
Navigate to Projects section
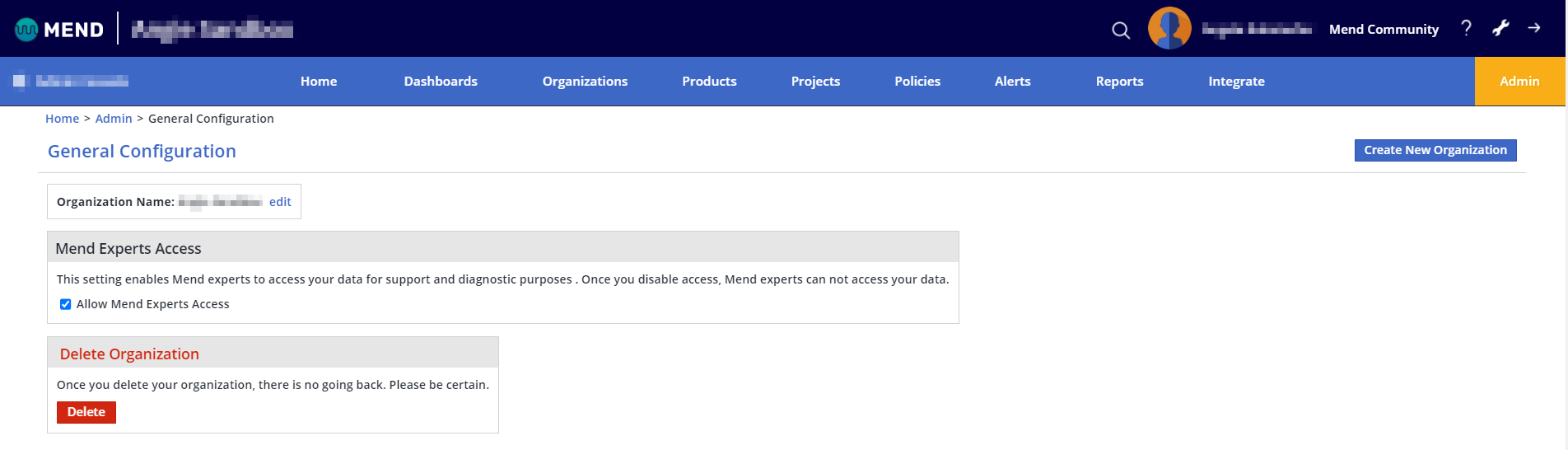(815, 82)
